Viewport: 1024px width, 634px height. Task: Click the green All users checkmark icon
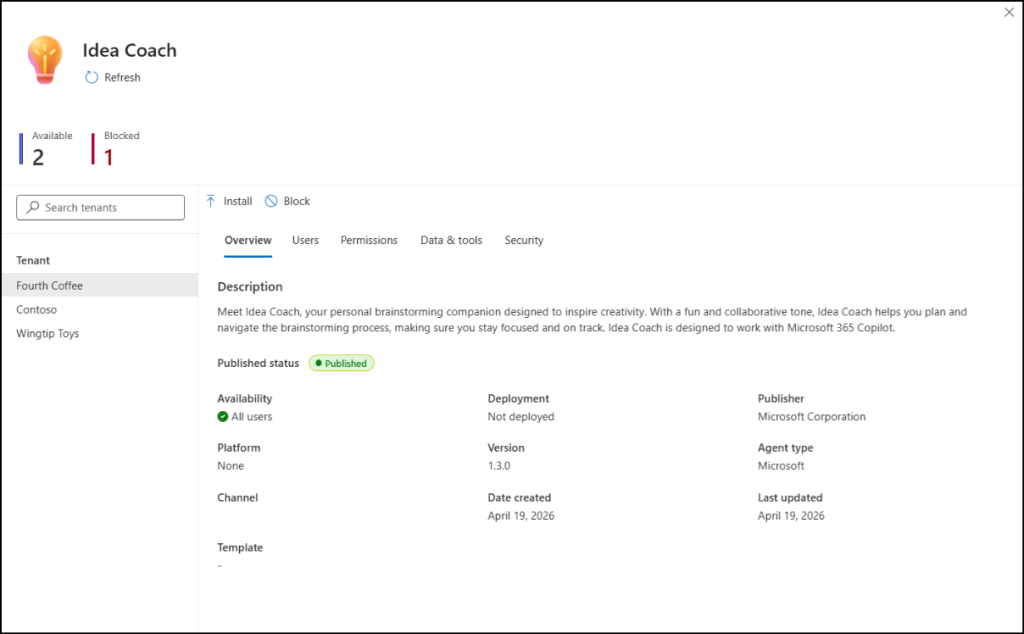point(223,417)
